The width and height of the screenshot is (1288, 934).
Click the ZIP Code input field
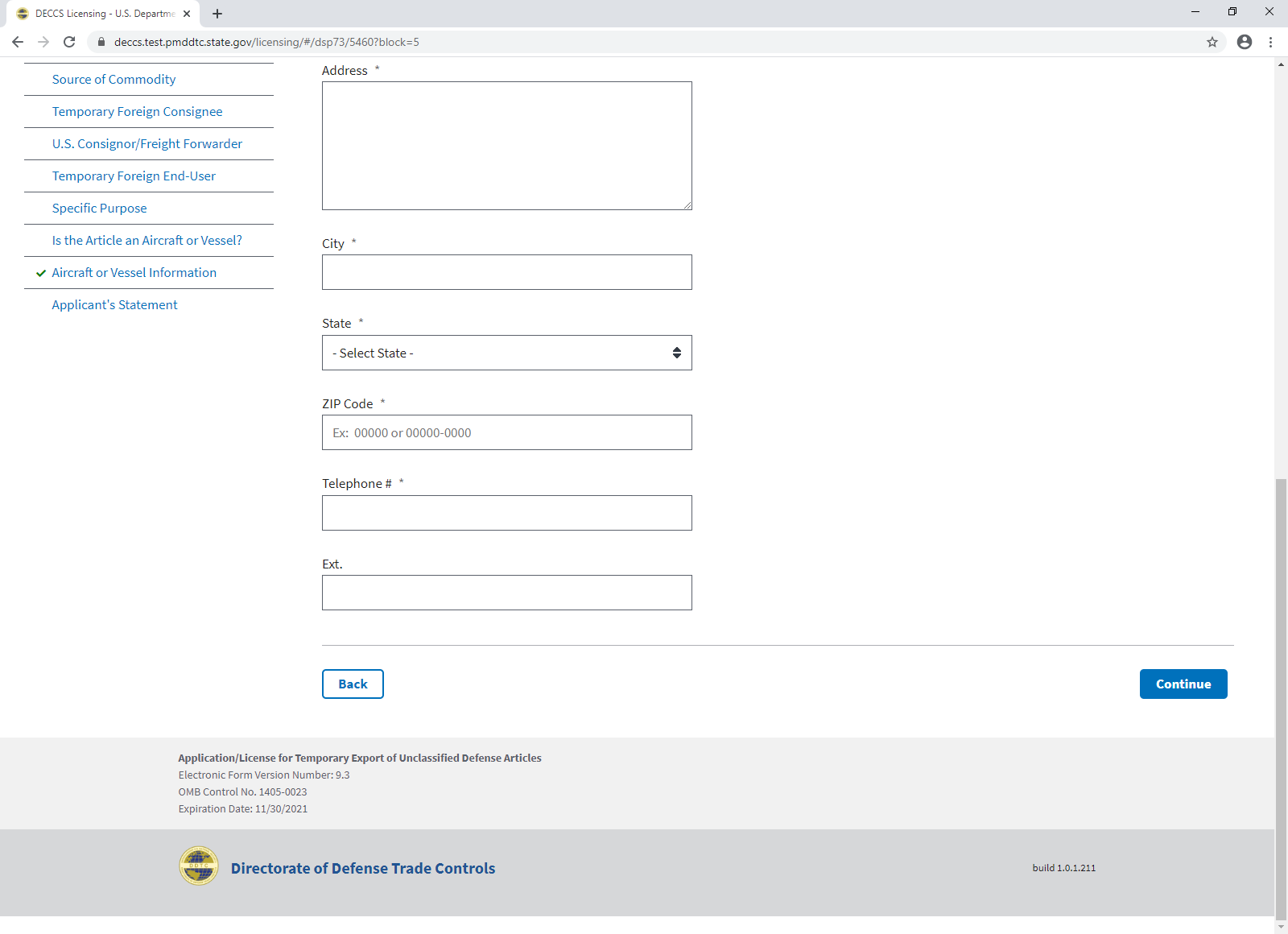coord(507,432)
